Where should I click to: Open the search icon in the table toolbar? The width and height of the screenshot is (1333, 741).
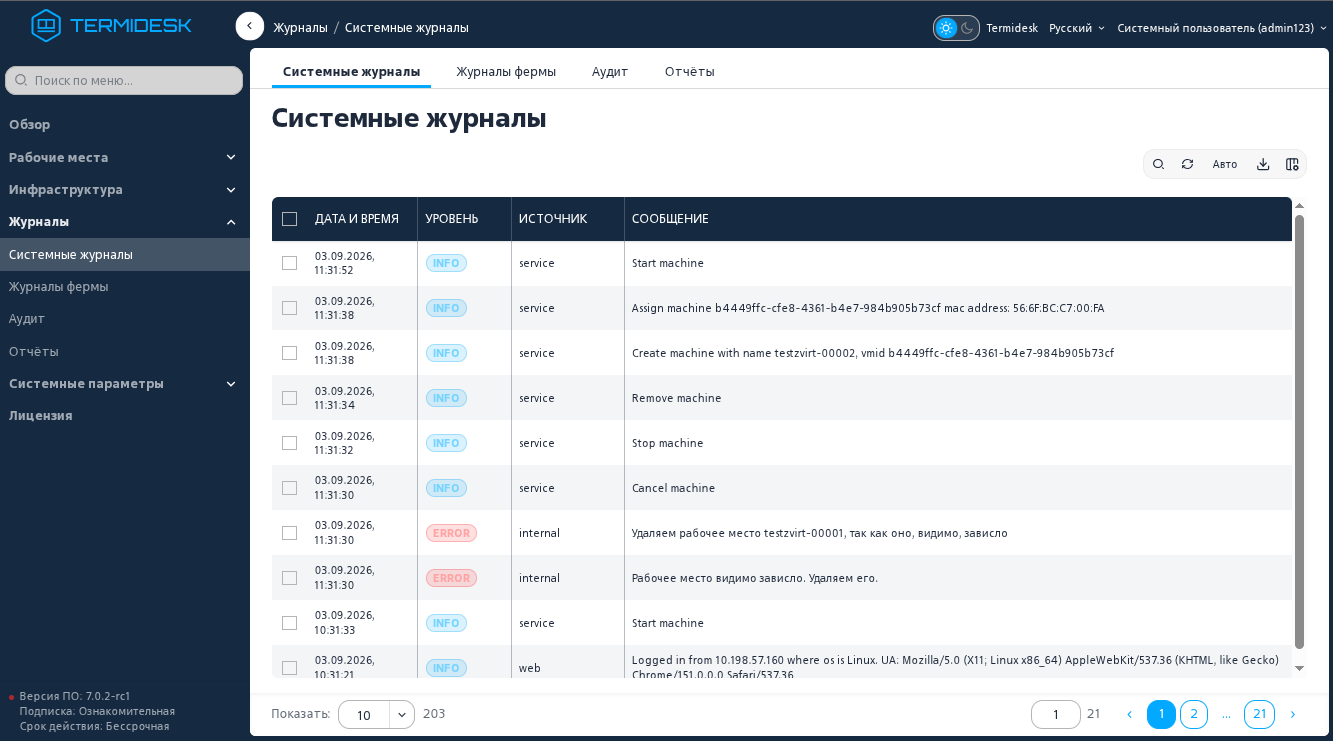coord(1158,164)
